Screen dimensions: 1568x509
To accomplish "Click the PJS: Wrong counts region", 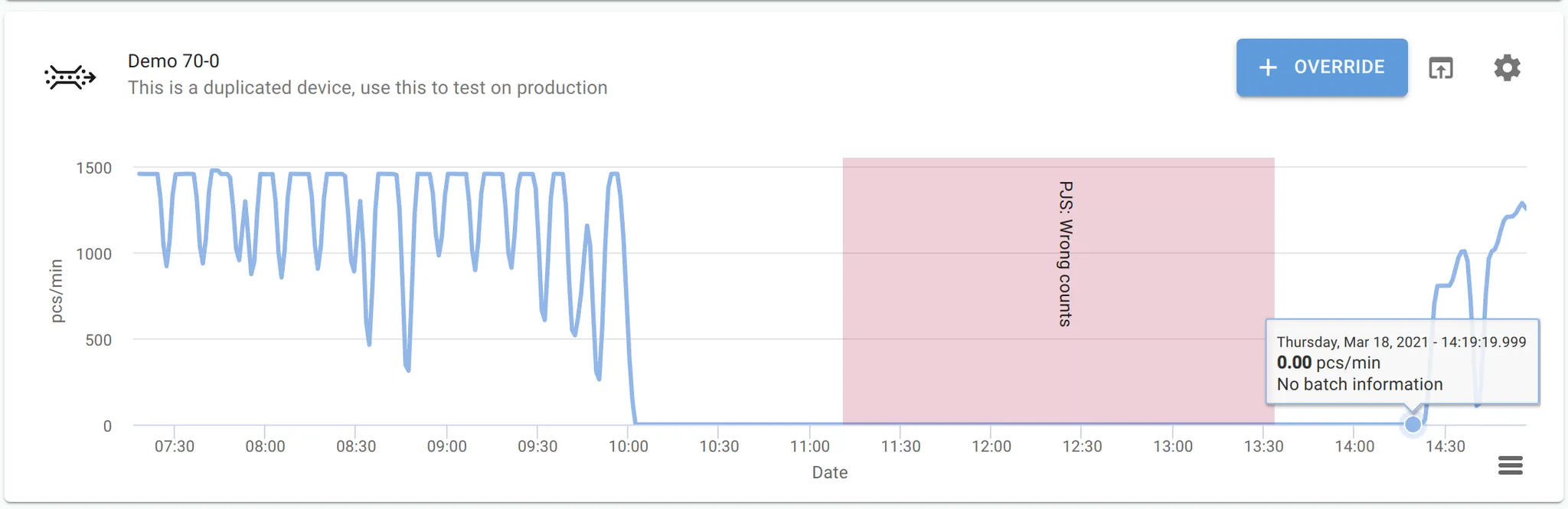I will [1058, 291].
